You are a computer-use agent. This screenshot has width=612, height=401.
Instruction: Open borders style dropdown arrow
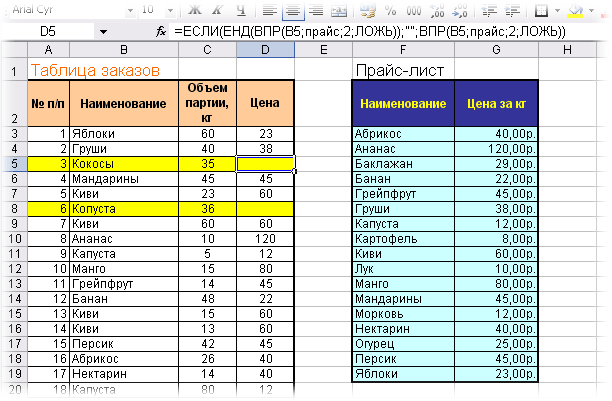click(557, 11)
